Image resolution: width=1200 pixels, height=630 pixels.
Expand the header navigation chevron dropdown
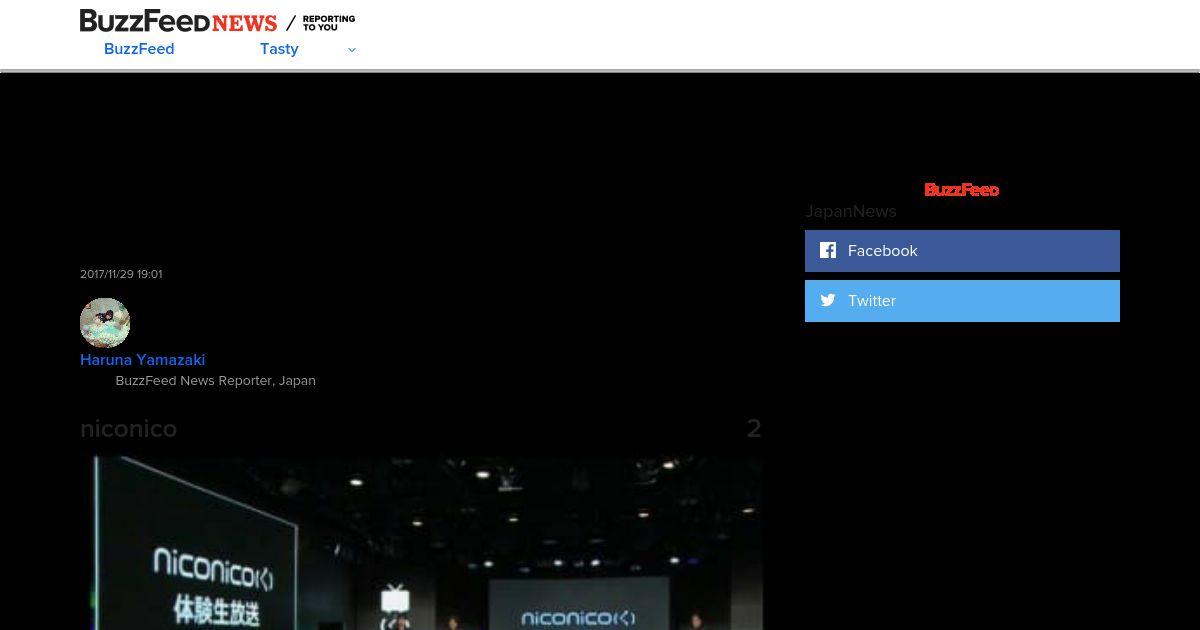pos(351,50)
